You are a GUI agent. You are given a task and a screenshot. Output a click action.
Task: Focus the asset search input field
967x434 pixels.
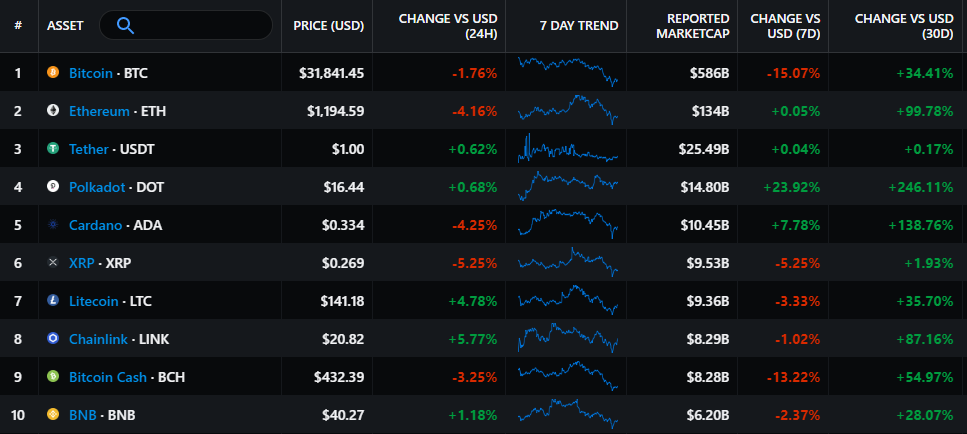(x=200, y=26)
